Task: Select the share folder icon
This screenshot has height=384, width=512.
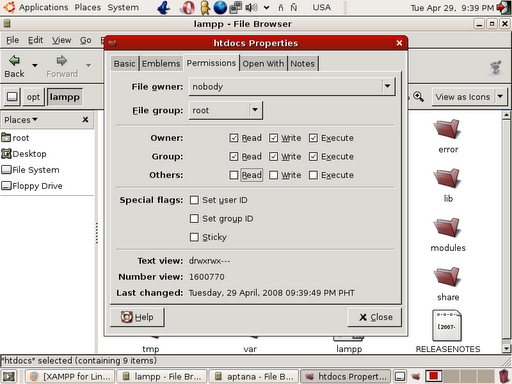Action: 447,277
